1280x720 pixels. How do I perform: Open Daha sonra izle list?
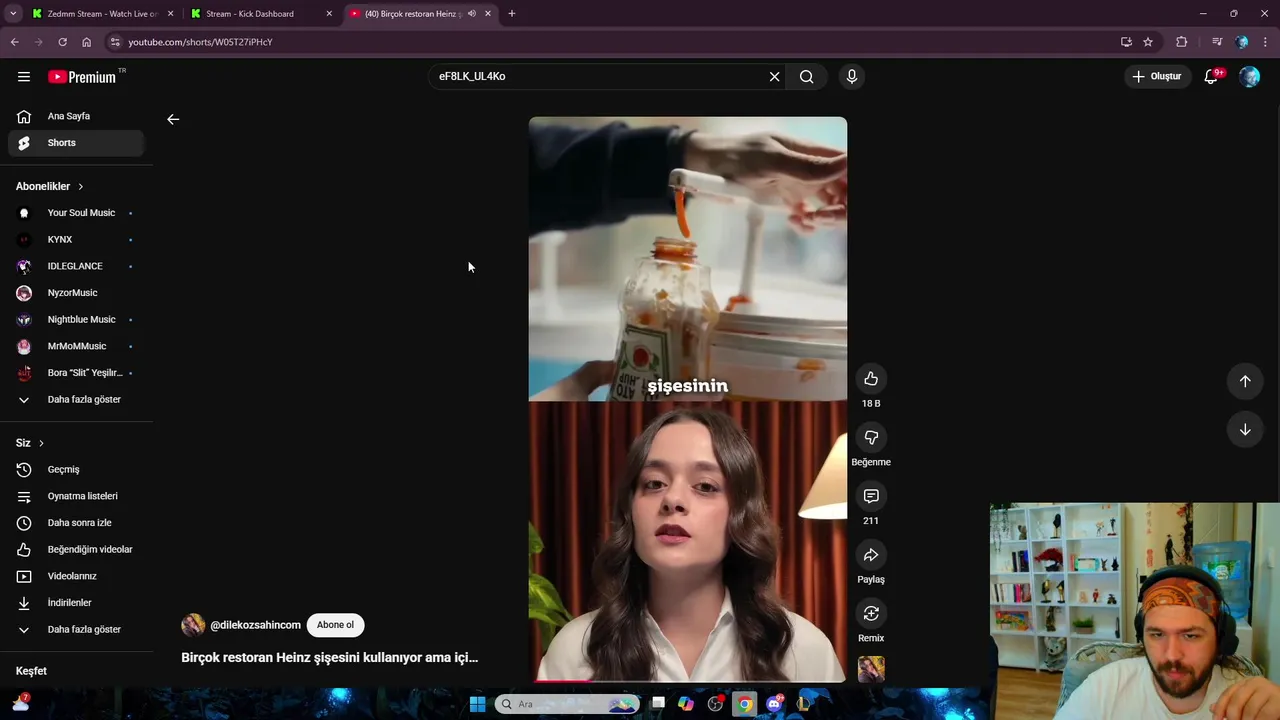[76, 523]
